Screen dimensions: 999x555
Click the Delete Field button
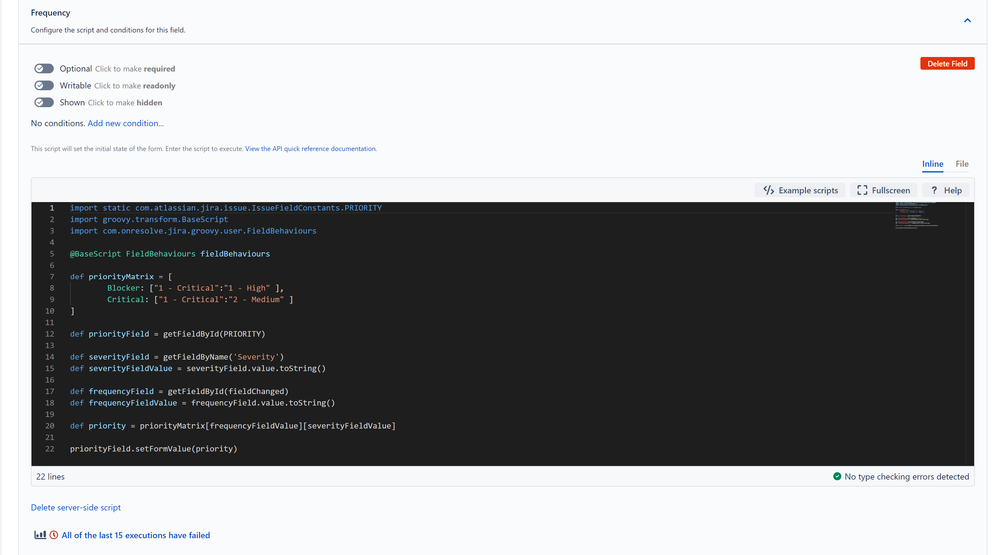click(x=947, y=64)
